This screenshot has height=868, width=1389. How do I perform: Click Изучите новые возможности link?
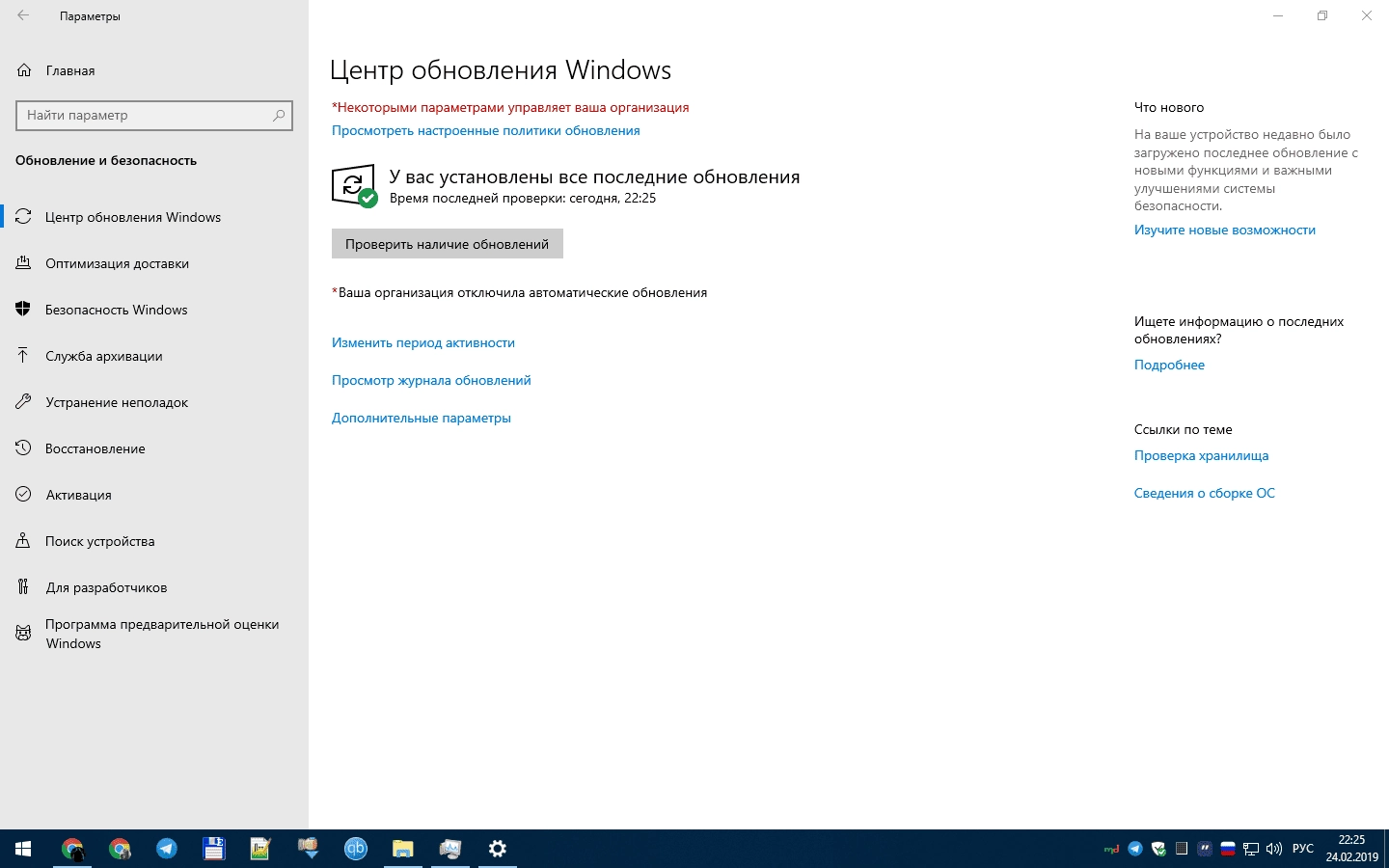1224,230
